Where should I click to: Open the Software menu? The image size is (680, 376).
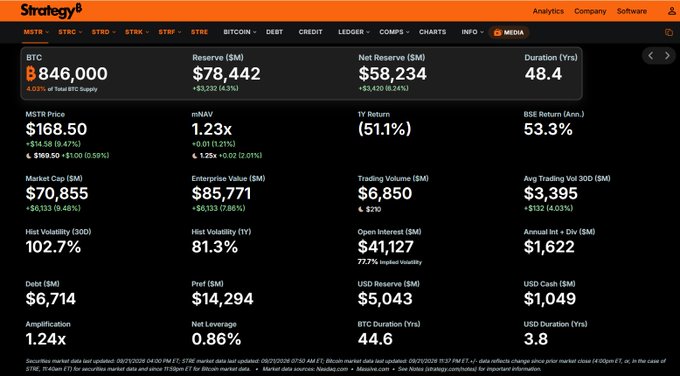(x=632, y=11)
